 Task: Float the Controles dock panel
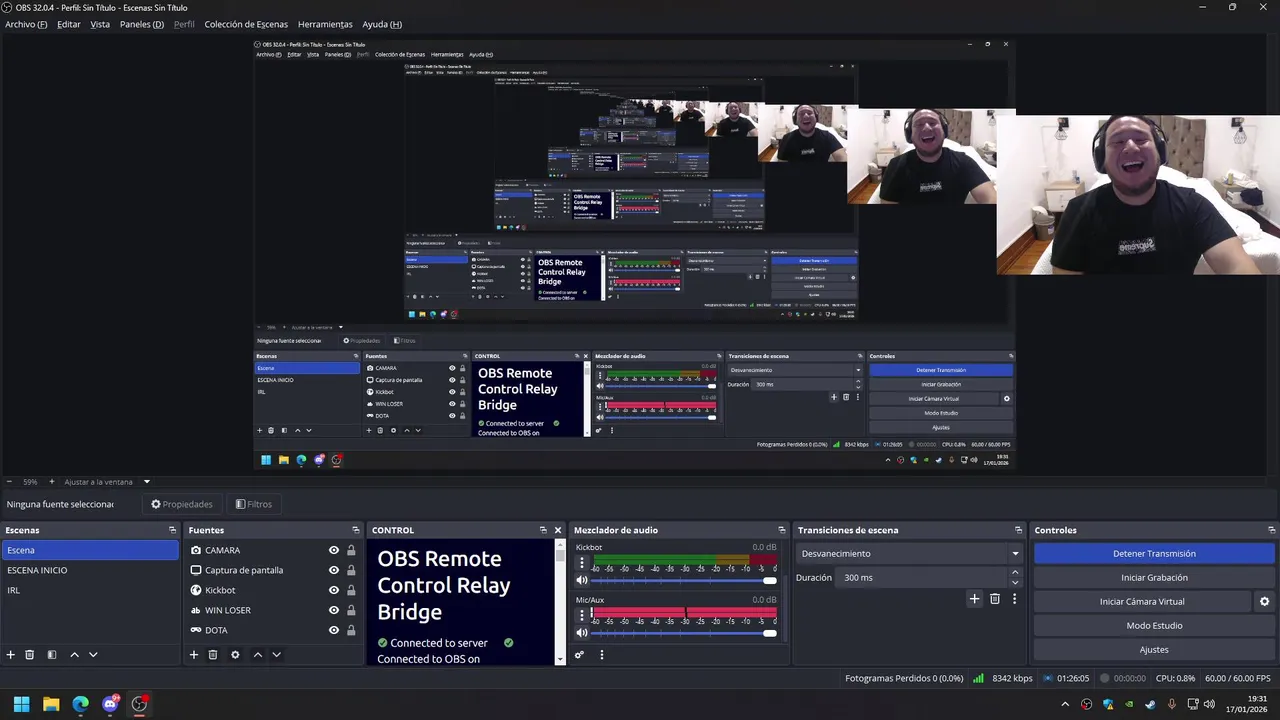(x=1272, y=530)
